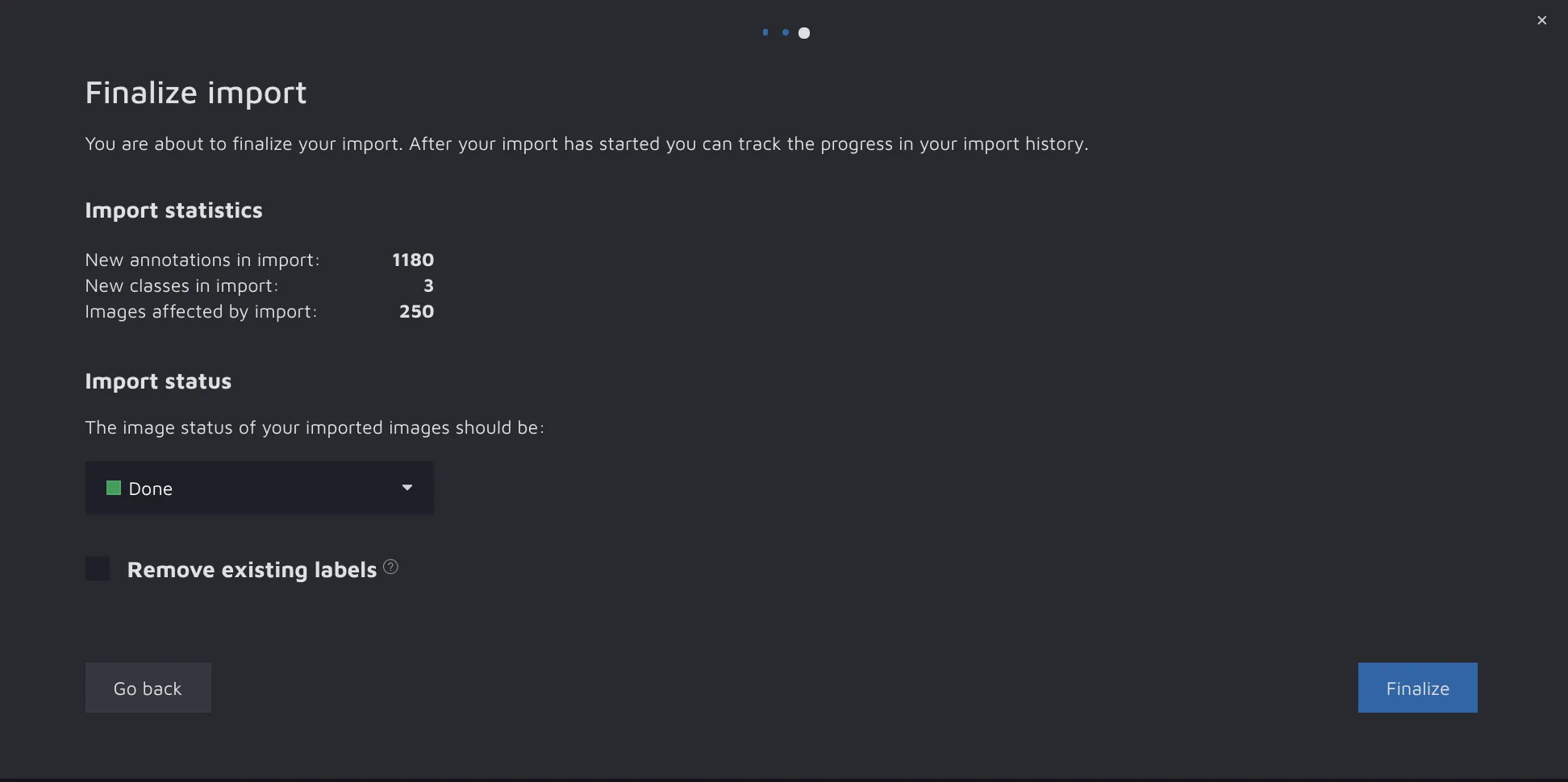Go to the second step indicator dot
The height and width of the screenshot is (782, 1568).
[786, 32]
